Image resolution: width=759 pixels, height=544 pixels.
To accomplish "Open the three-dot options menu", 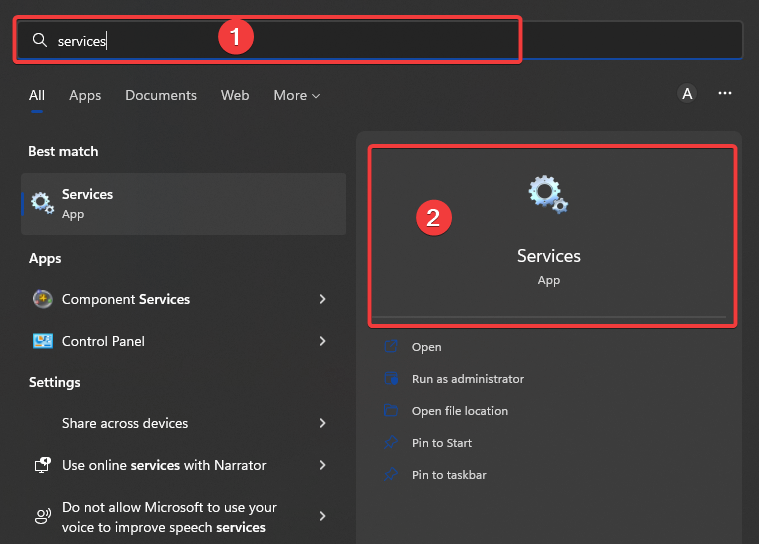I will [725, 93].
